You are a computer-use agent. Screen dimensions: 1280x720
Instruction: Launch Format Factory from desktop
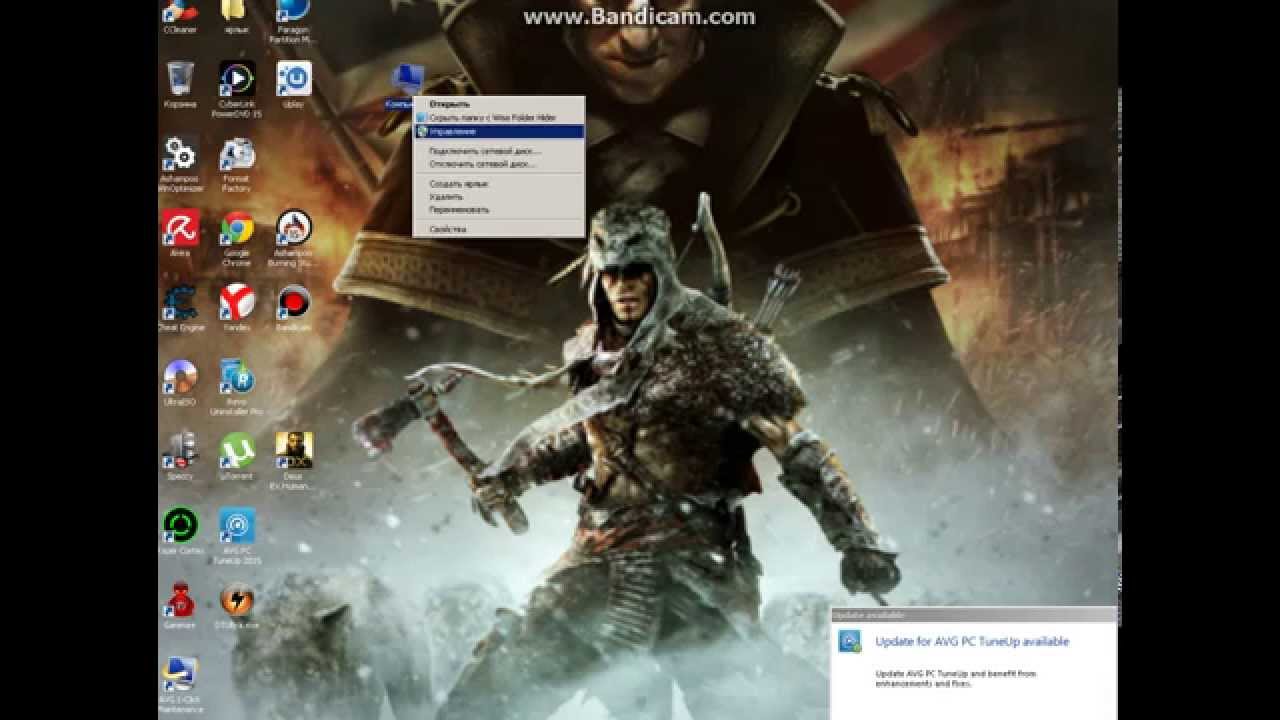click(x=237, y=164)
